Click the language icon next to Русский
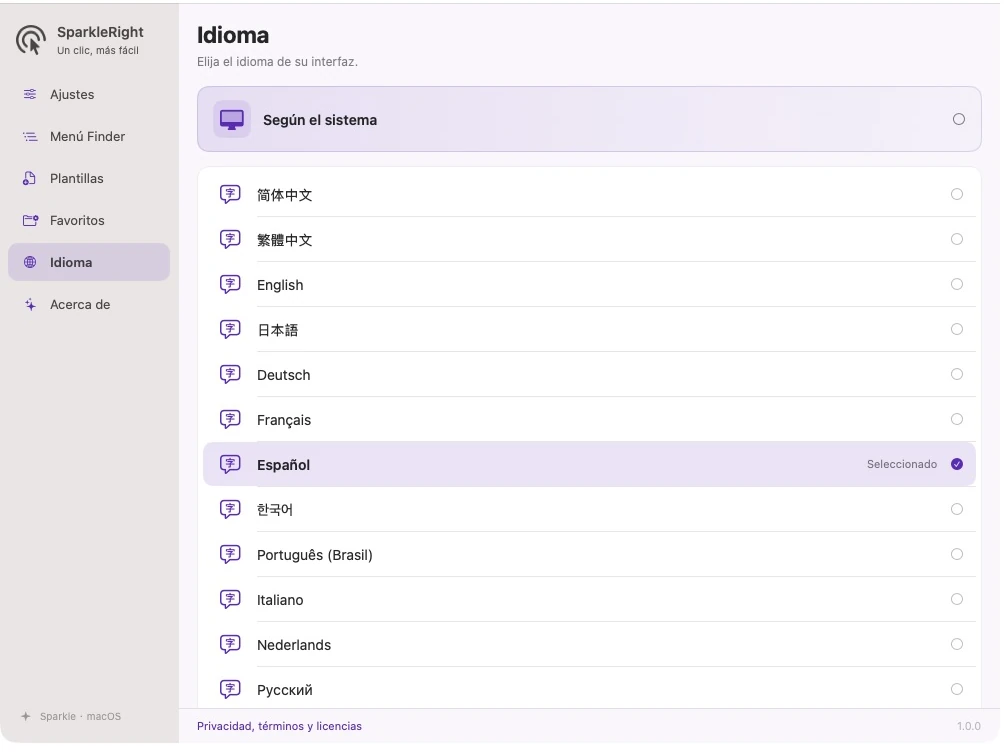This screenshot has width=1008, height=755. pyautogui.click(x=230, y=689)
